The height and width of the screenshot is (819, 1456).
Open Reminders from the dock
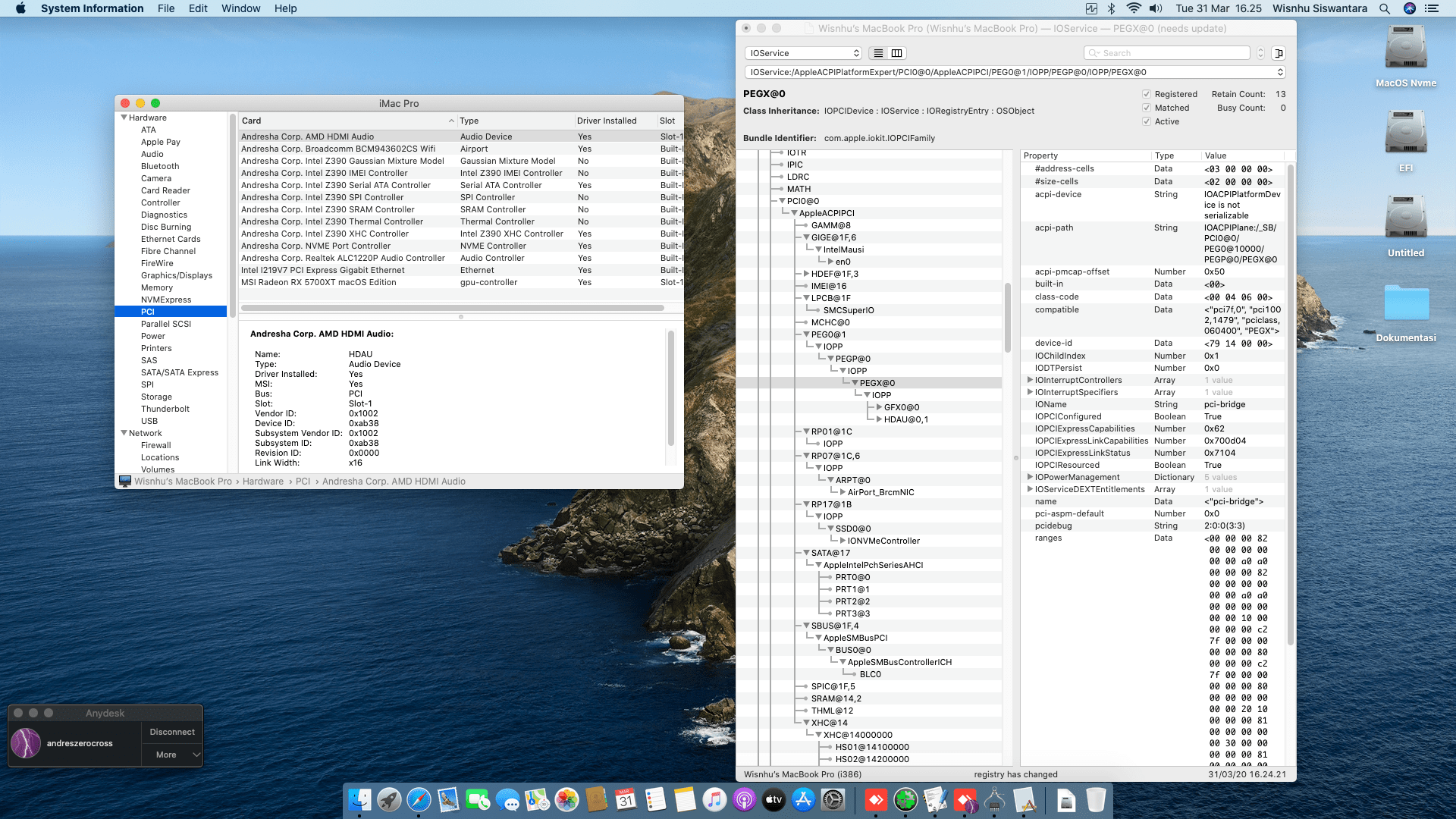[x=655, y=799]
